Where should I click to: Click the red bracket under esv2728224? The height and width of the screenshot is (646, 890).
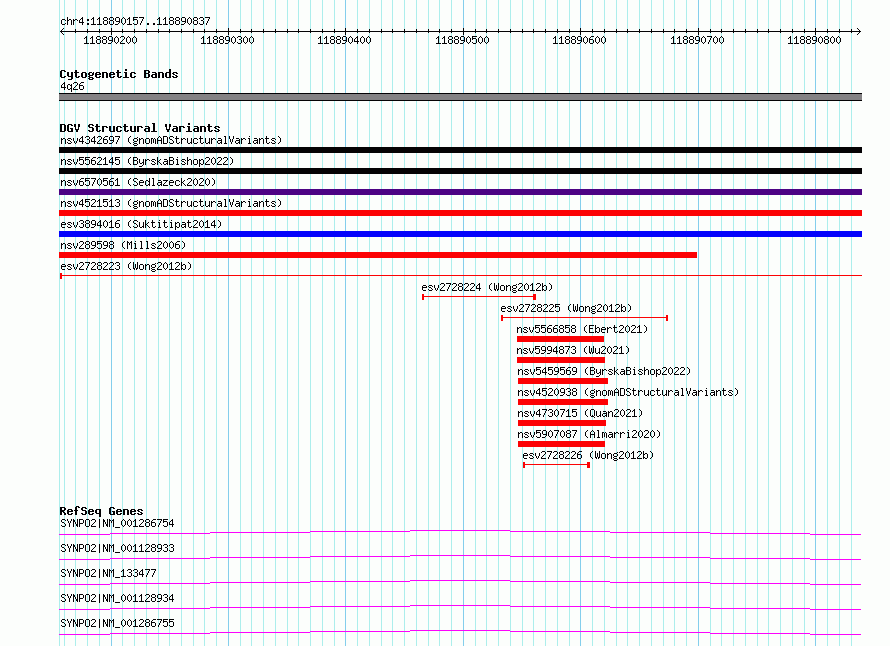(479, 297)
